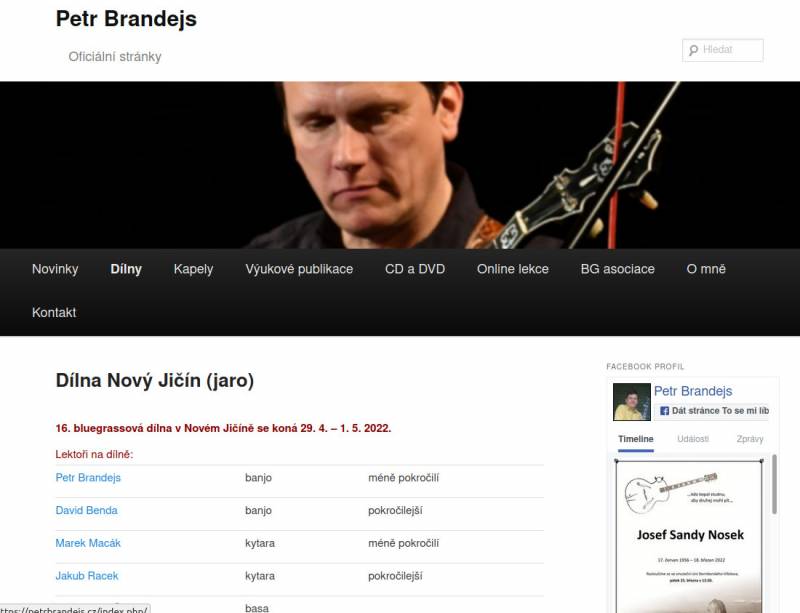Select the Timeline tab

[636, 439]
